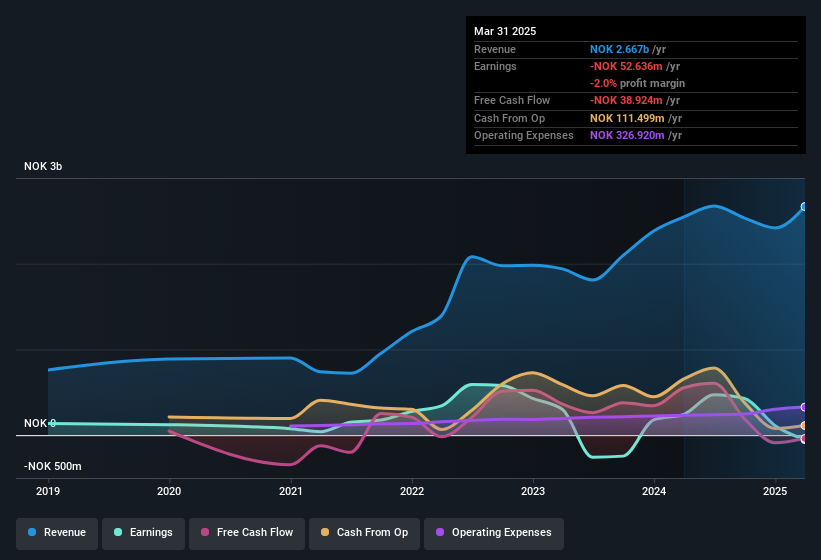Viewport: 821px width, 560px height.
Task: Click the -2.0% profit margin text
Action: click(637, 83)
